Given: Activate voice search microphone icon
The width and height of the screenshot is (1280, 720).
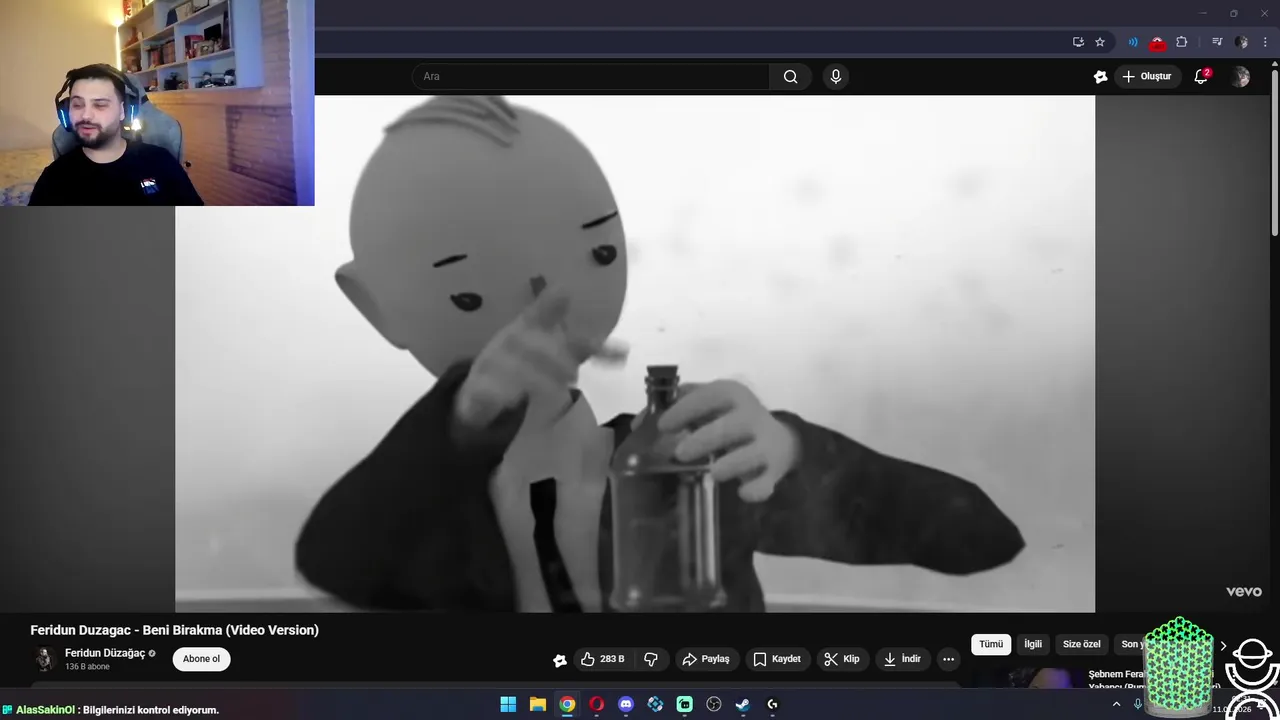Looking at the screenshot, I should (836, 77).
